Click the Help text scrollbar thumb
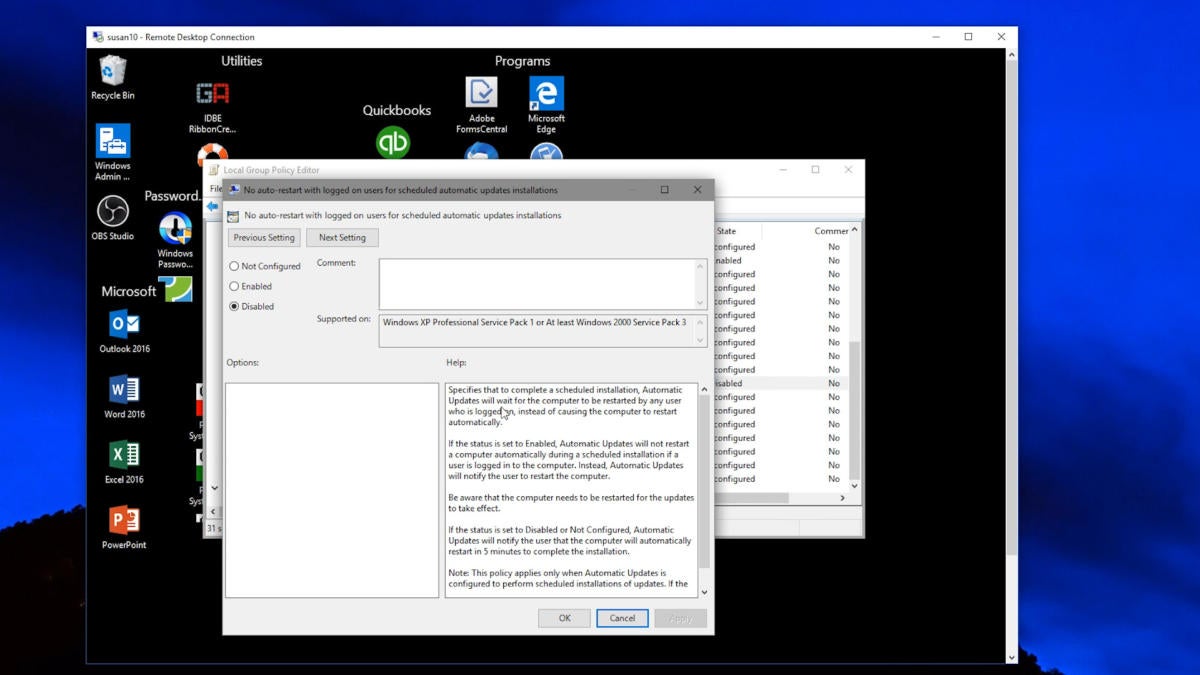The width and height of the screenshot is (1200, 675). coord(704,482)
